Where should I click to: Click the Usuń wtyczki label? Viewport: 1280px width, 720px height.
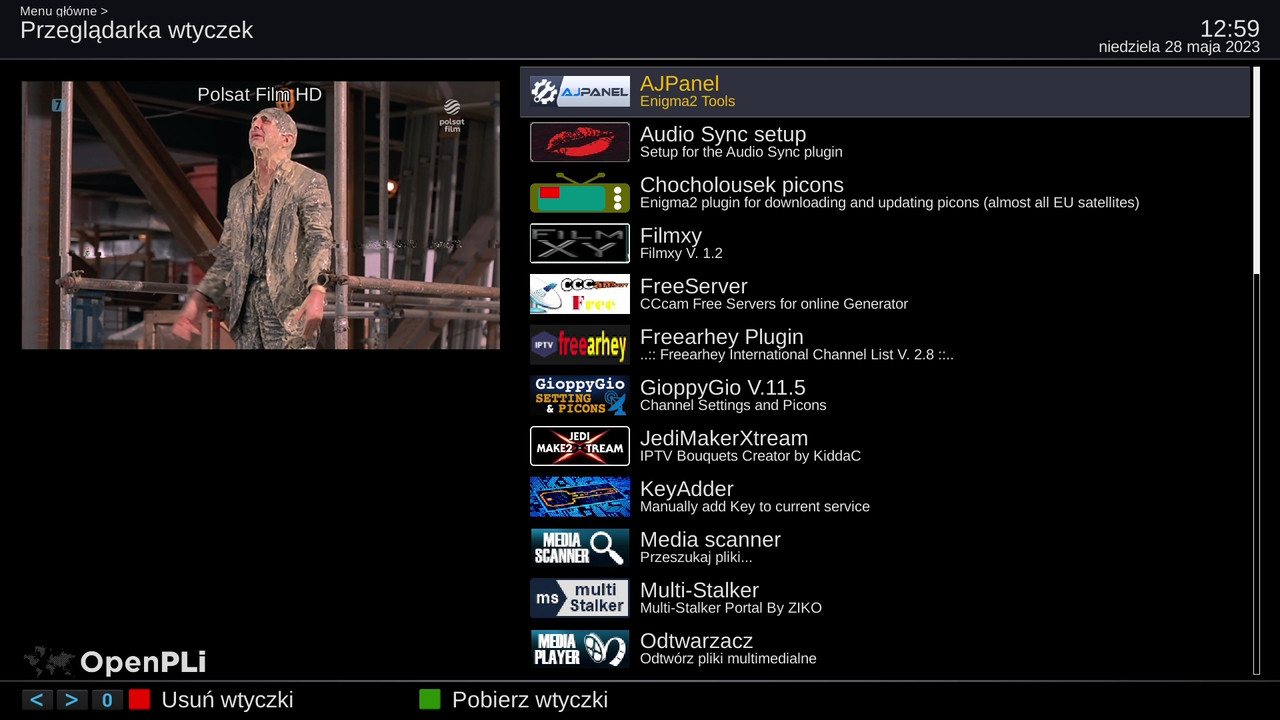click(227, 700)
